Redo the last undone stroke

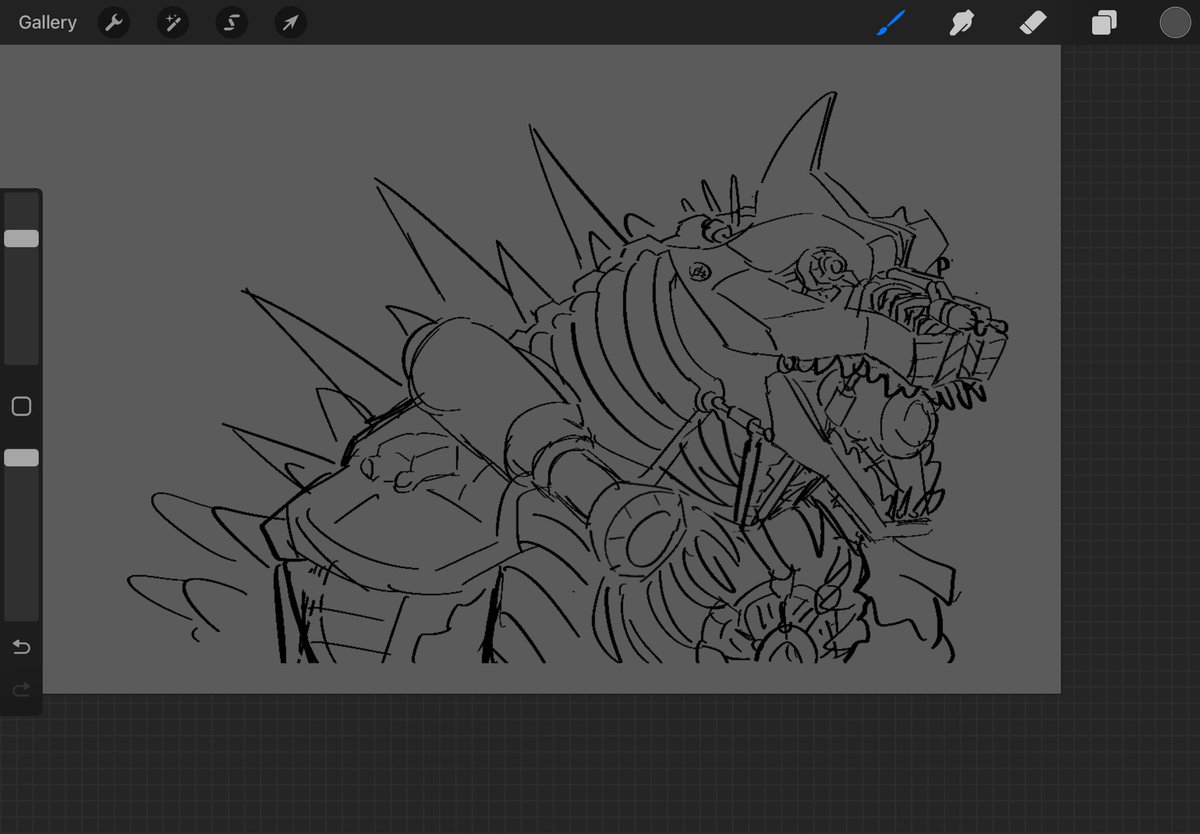pyautogui.click(x=21, y=689)
